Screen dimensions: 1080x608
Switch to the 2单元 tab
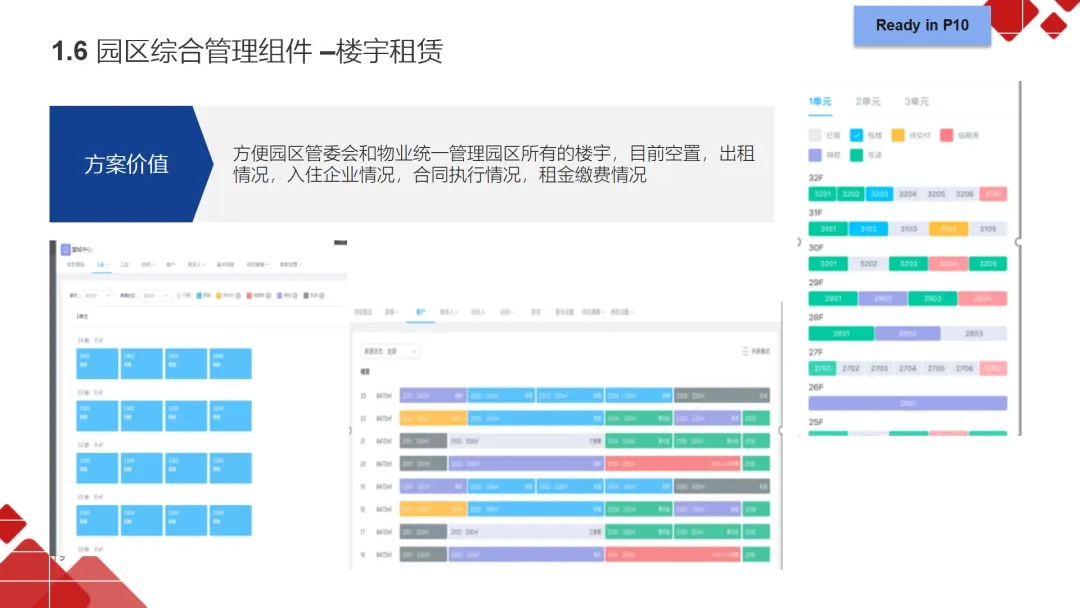click(868, 101)
